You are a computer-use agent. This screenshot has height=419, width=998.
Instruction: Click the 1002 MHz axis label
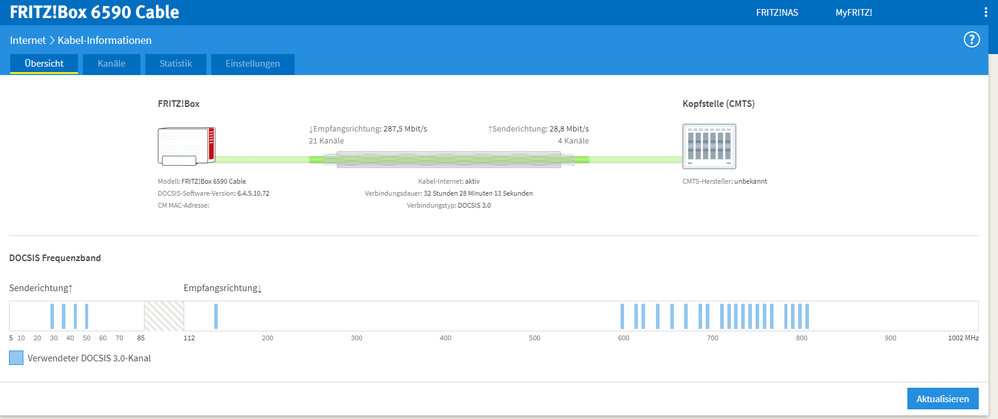point(963,338)
